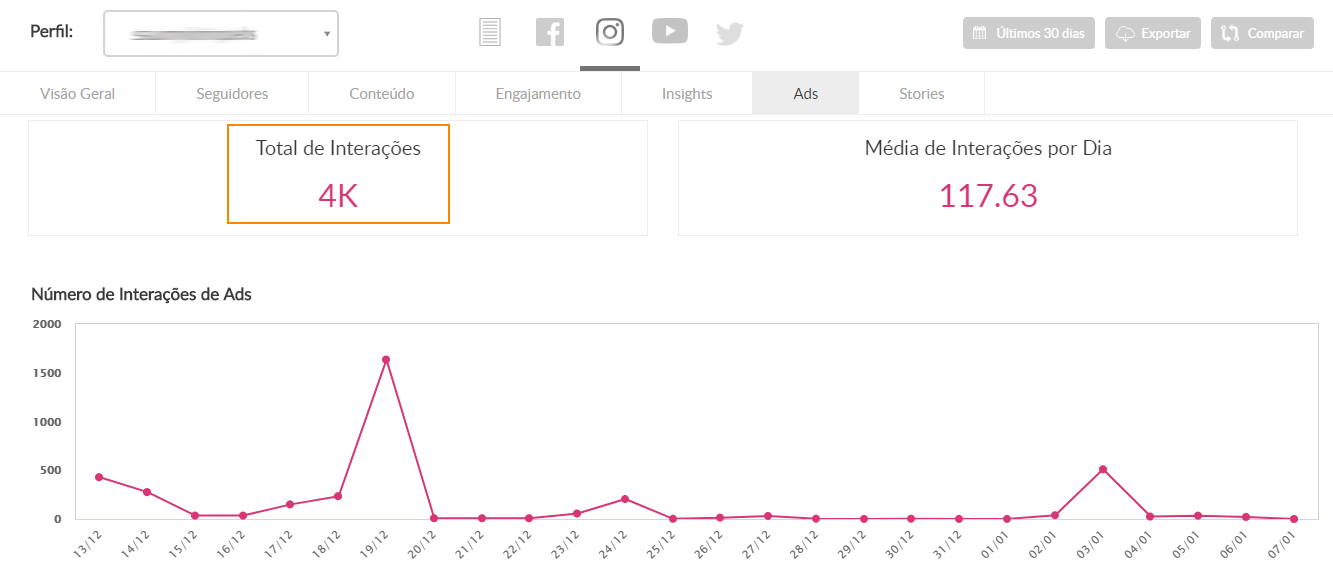Expand the Perfil profile dropdown
The height and width of the screenshot is (564, 1333).
click(x=221, y=34)
